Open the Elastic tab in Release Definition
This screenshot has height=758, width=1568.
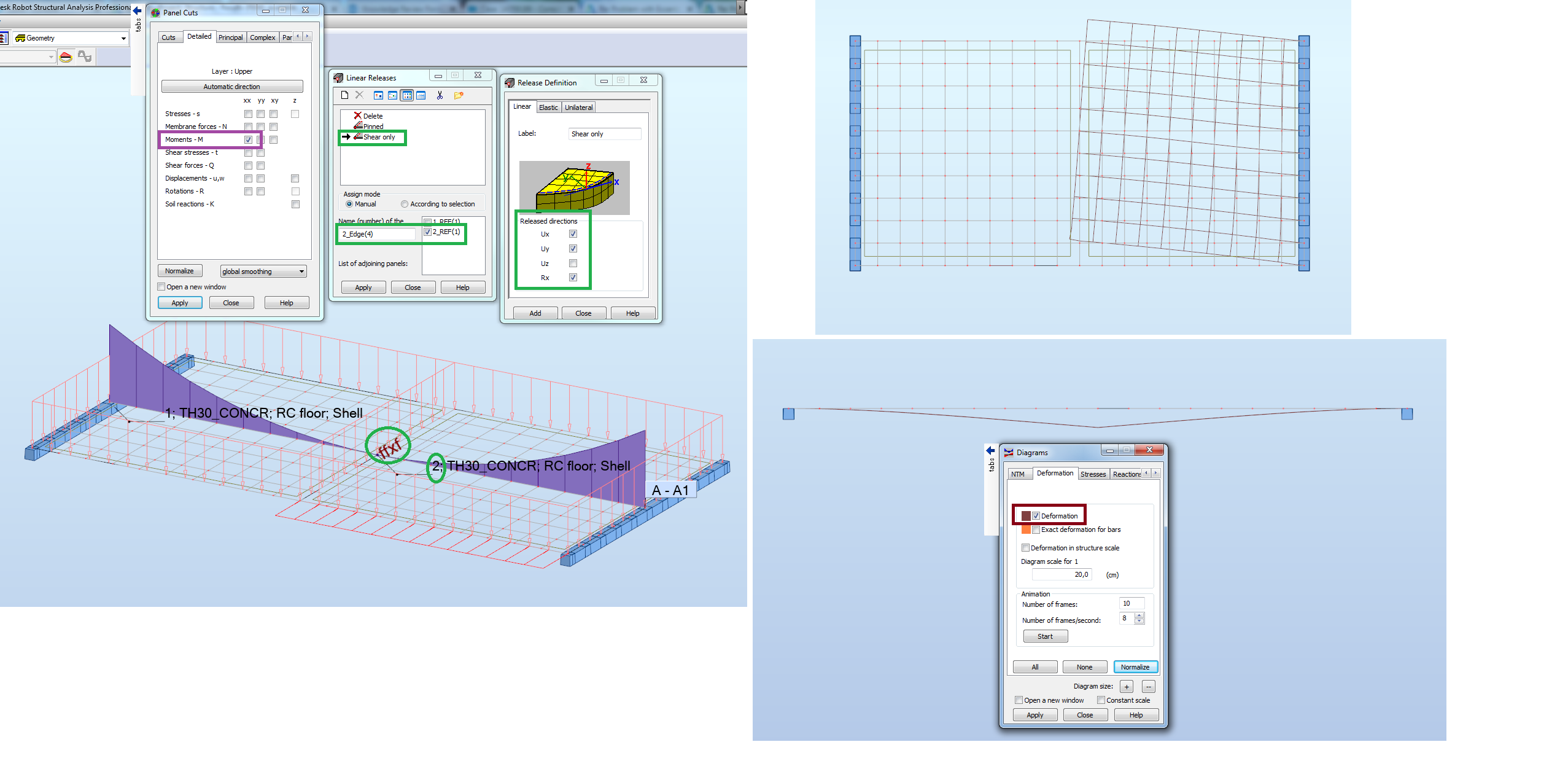(548, 107)
